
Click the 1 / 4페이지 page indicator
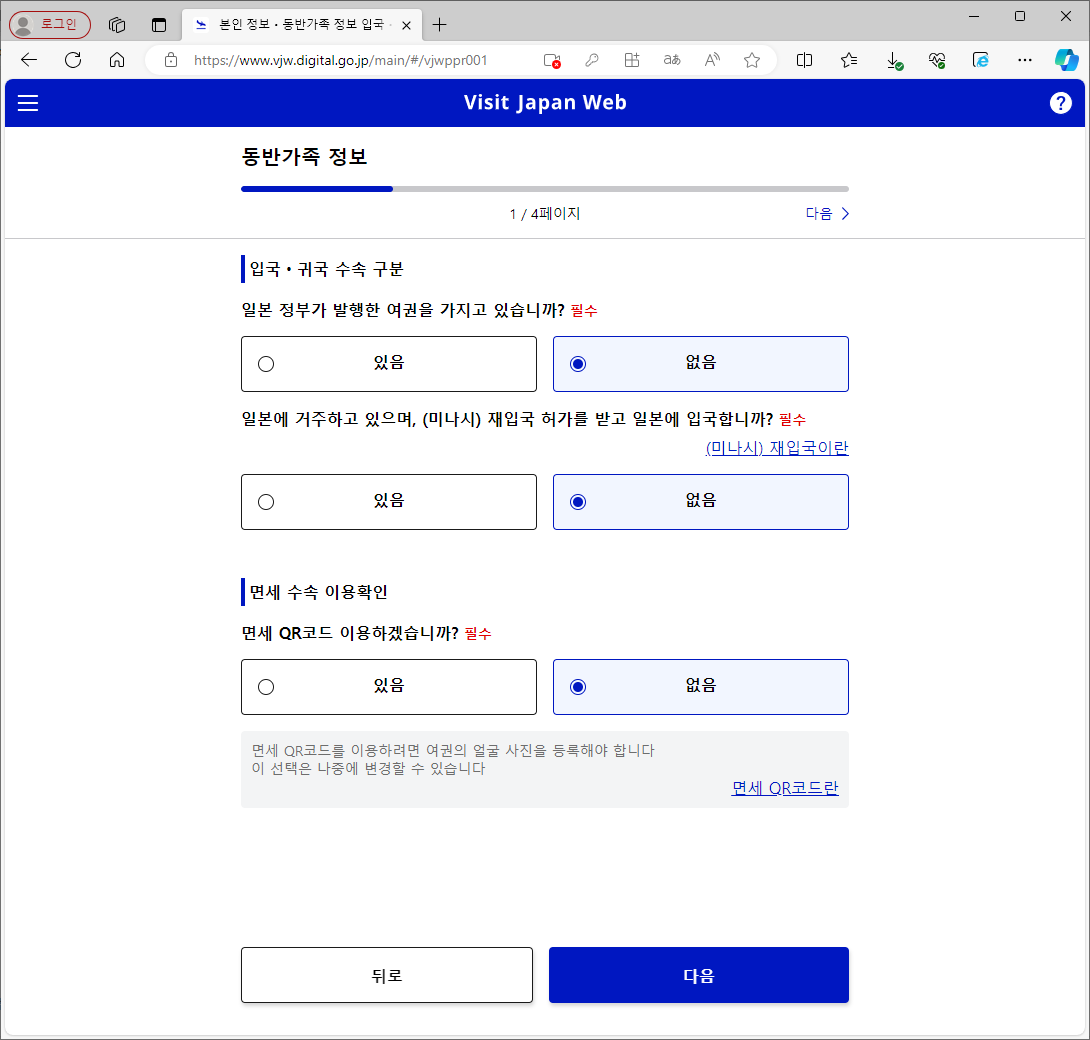[545, 213]
